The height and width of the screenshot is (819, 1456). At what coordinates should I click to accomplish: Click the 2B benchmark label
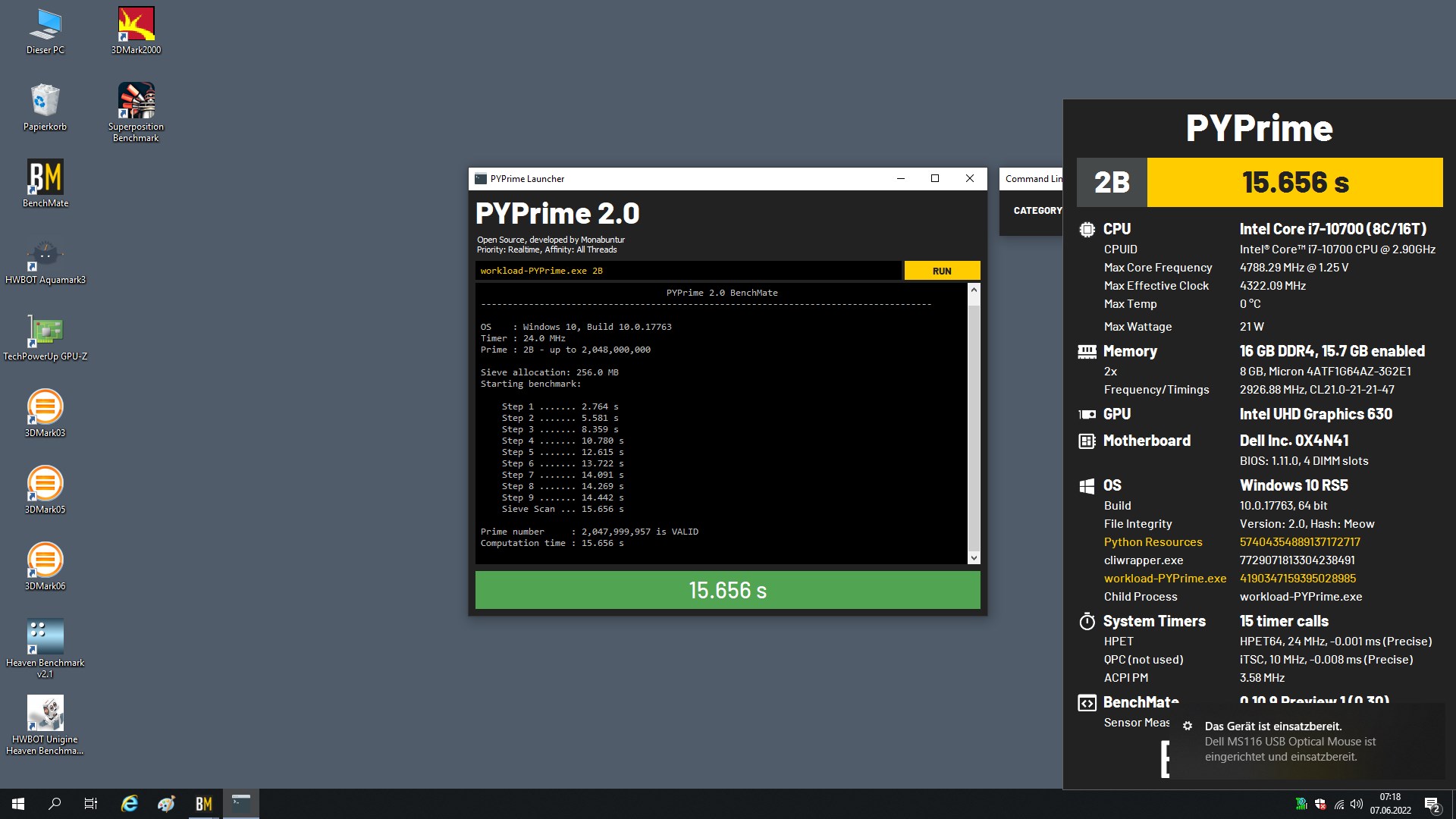[1112, 182]
